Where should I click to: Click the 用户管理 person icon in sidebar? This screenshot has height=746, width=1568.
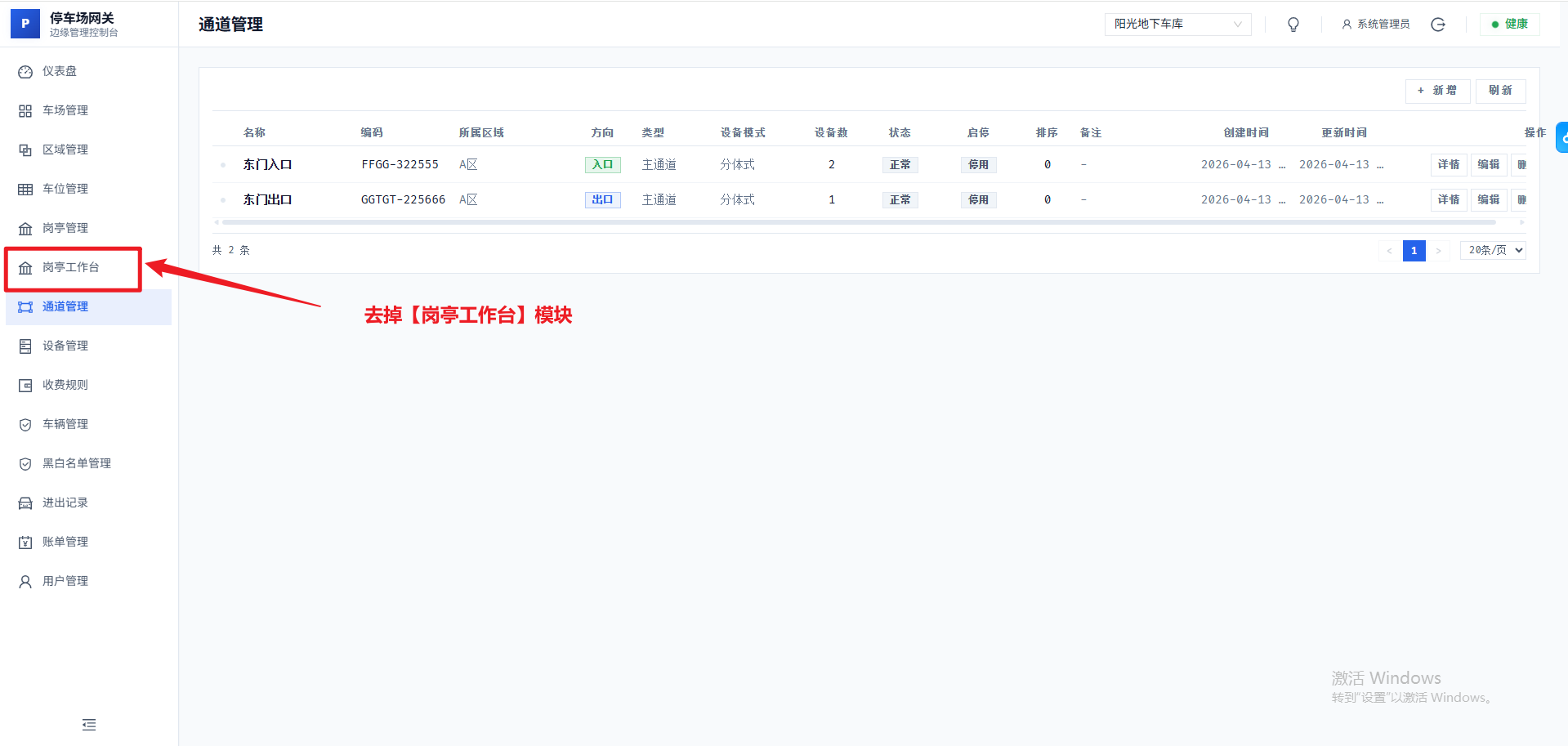tap(25, 582)
